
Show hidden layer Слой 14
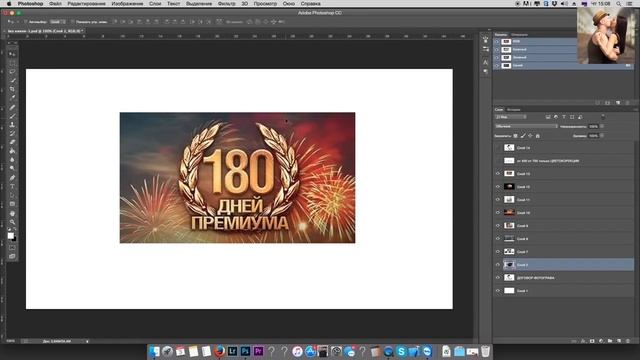pos(498,148)
